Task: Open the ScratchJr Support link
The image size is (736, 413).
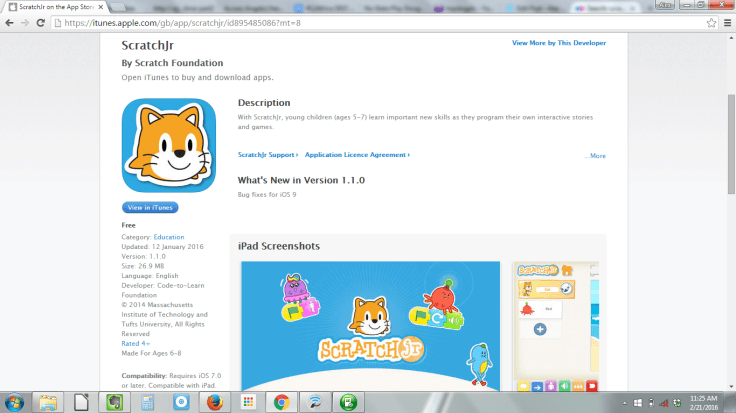Action: pyautogui.click(x=268, y=155)
